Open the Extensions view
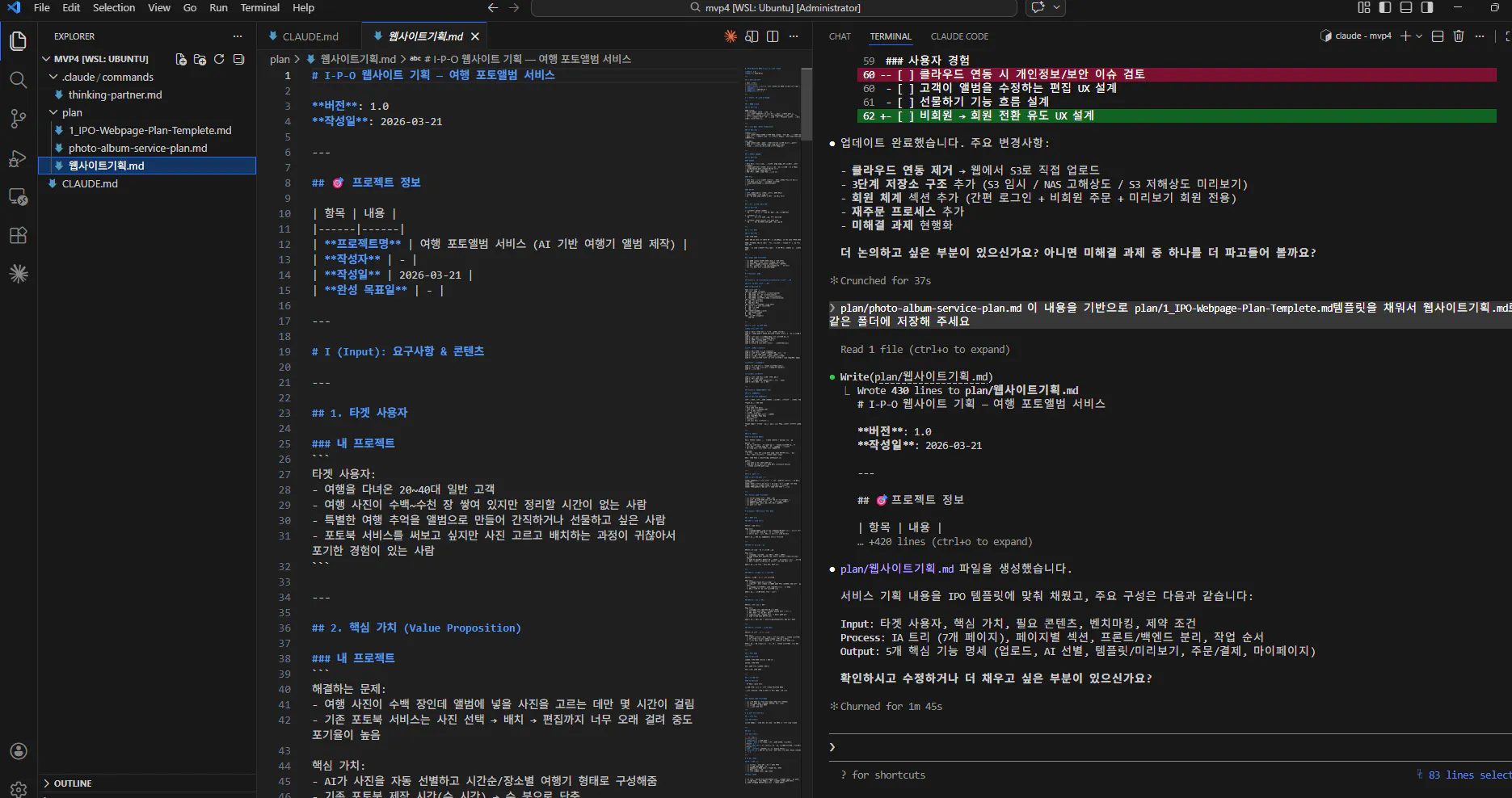 pos(19,236)
